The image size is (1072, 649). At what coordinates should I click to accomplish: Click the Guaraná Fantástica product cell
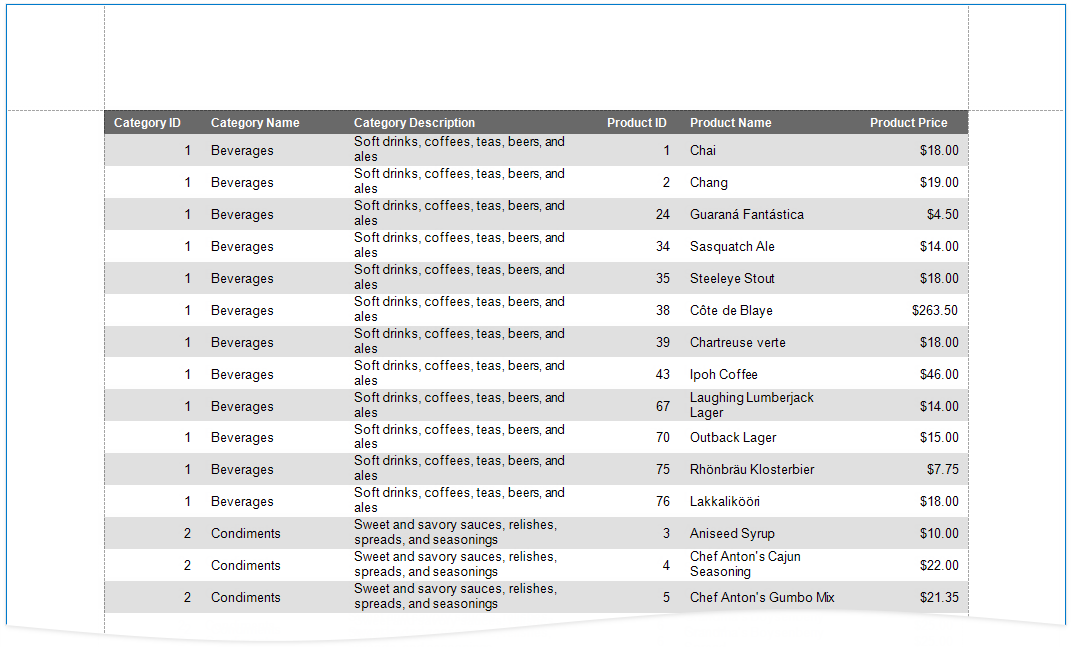pos(746,215)
